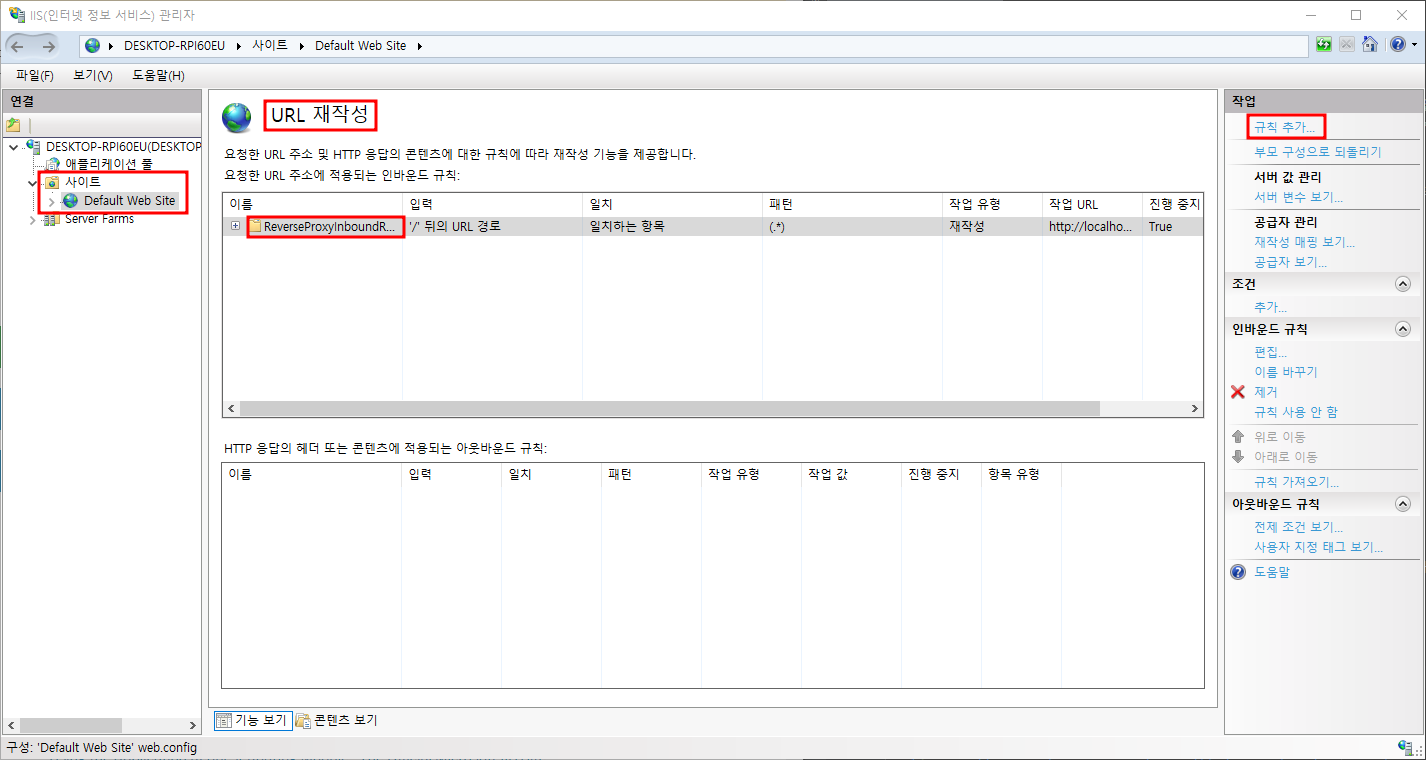The height and width of the screenshot is (760, 1426).
Task: Click the 애플리케이션 풀 icon in tree
Action: [54, 164]
